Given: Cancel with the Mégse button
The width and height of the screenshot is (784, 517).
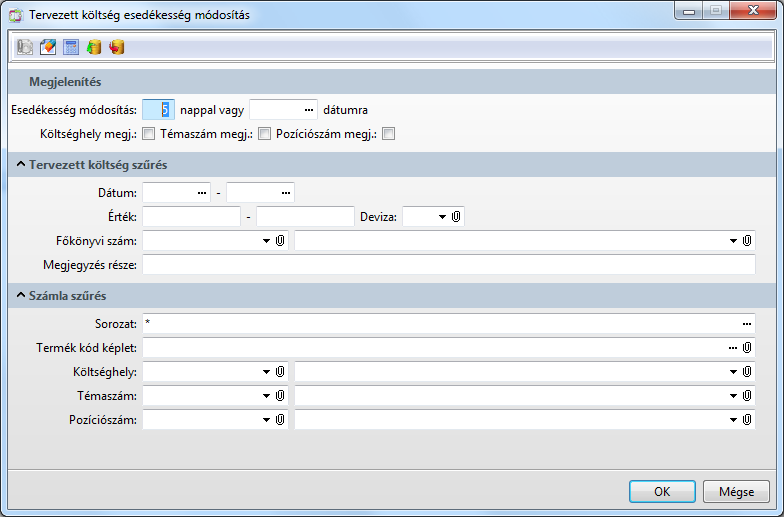Looking at the screenshot, I should tap(736, 492).
